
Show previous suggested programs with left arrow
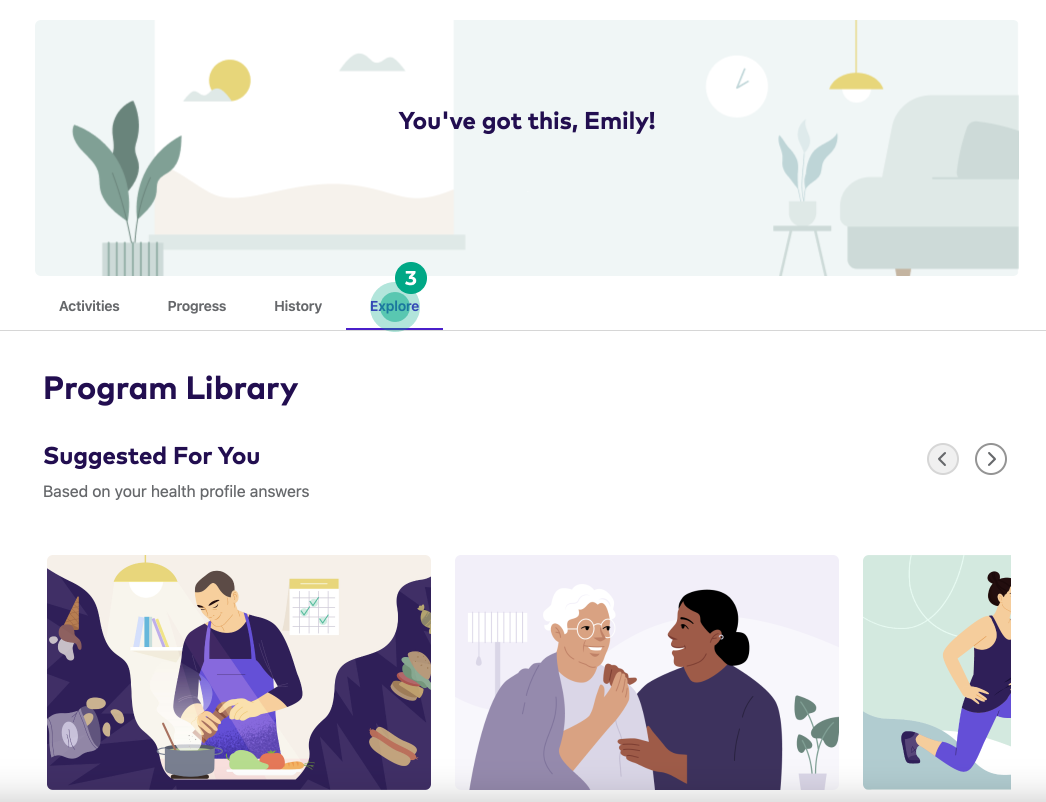pyautogui.click(x=943, y=459)
